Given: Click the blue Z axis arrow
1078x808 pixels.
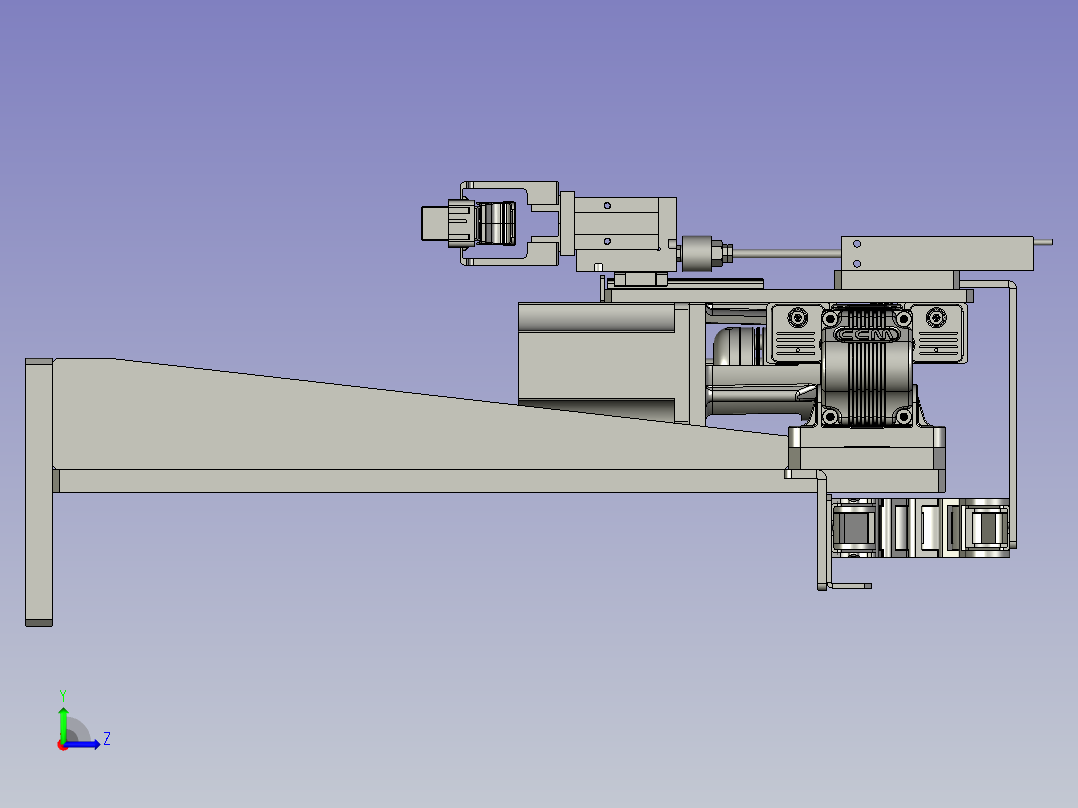Looking at the screenshot, I should click(82, 744).
